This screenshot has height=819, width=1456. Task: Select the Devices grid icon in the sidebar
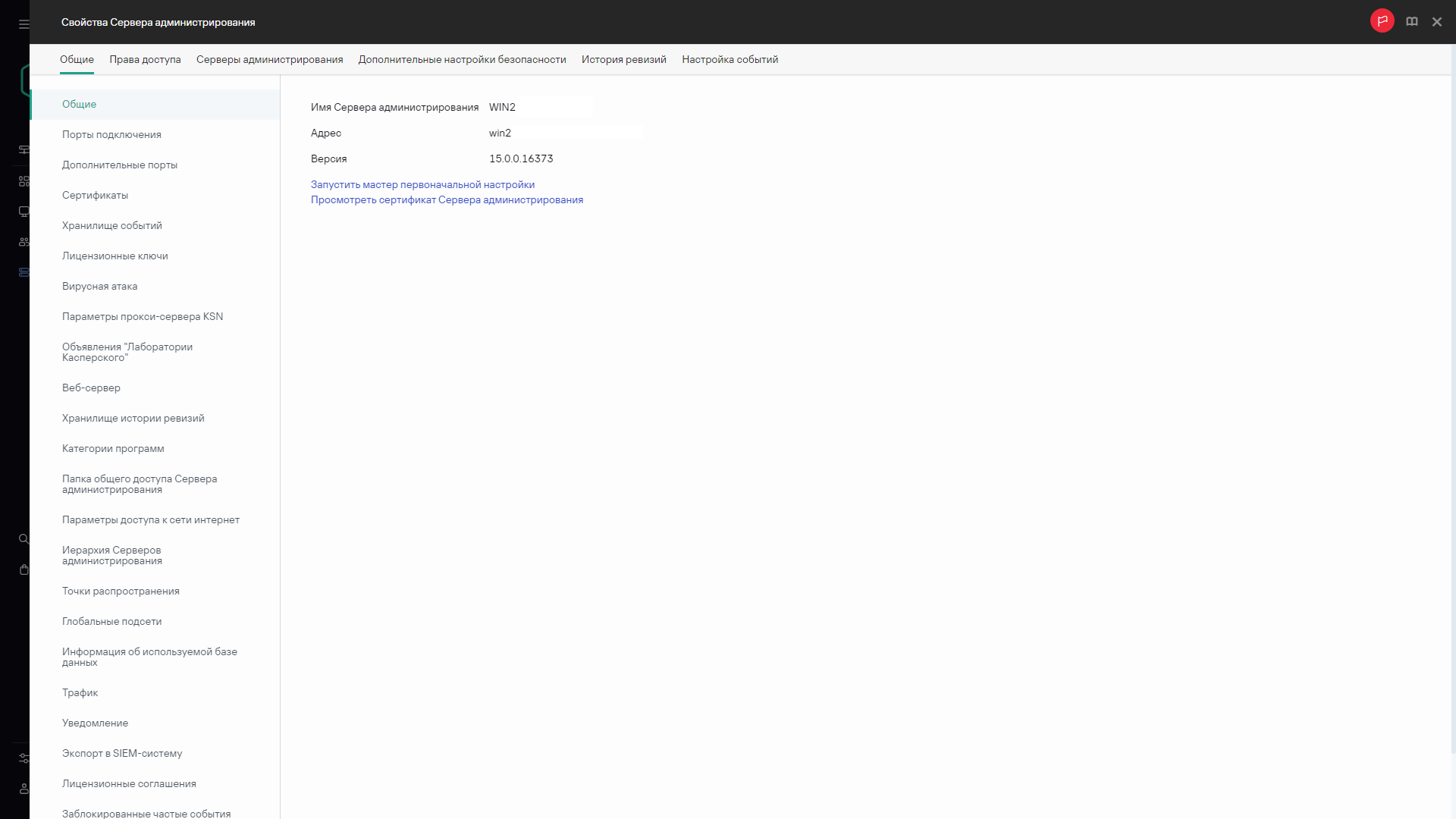click(x=24, y=180)
